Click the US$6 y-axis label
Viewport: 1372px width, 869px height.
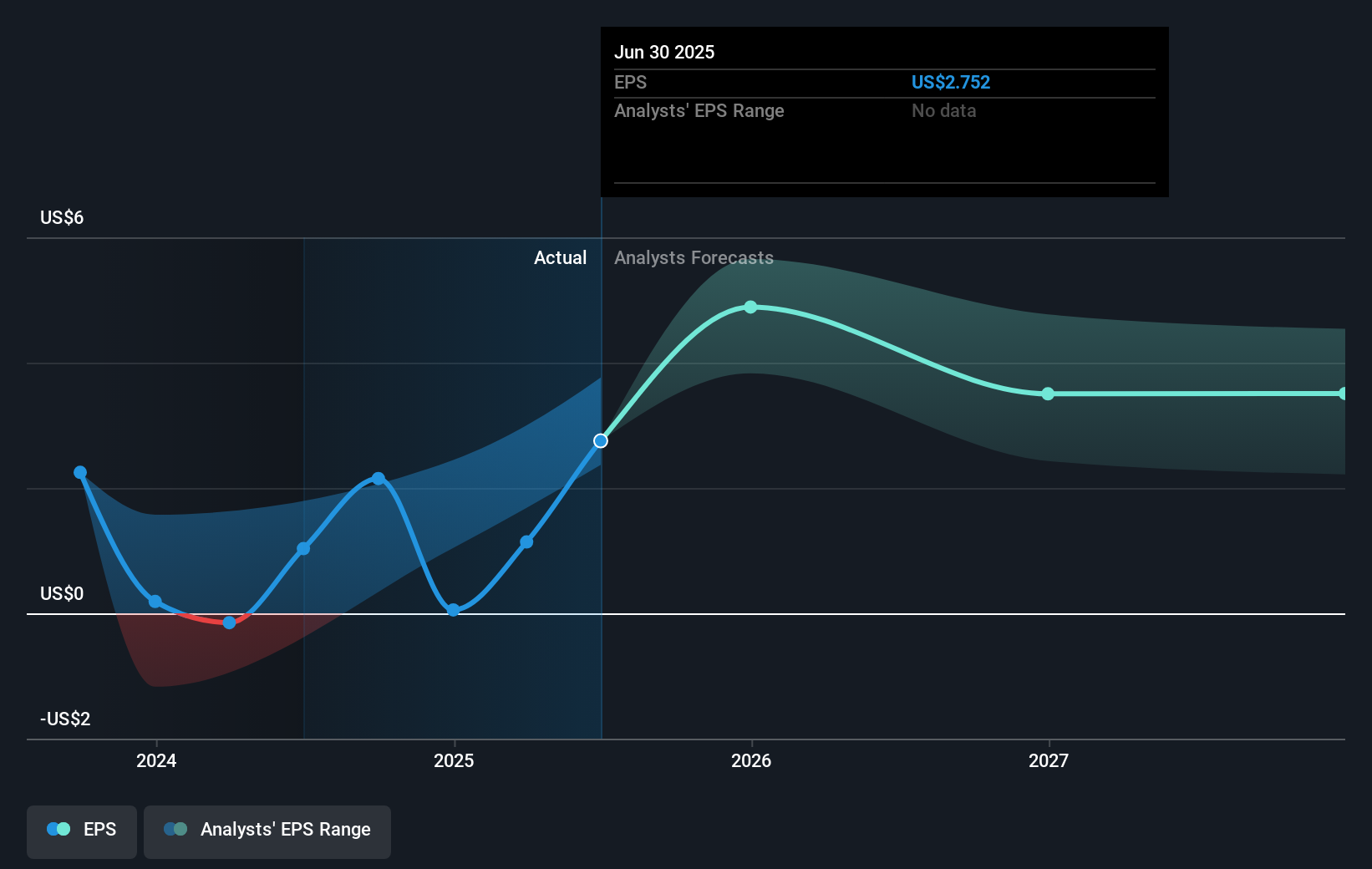tap(62, 217)
